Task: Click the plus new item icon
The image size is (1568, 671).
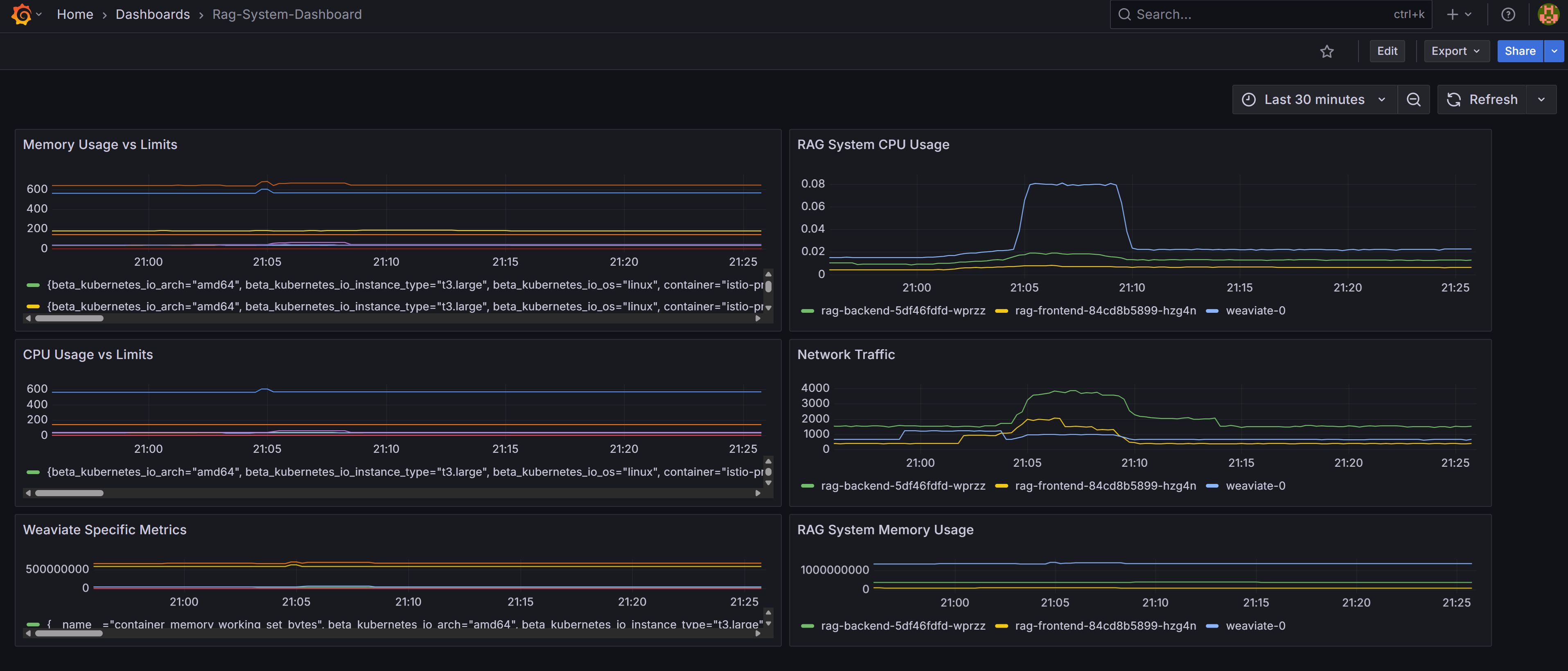Action: (1453, 15)
